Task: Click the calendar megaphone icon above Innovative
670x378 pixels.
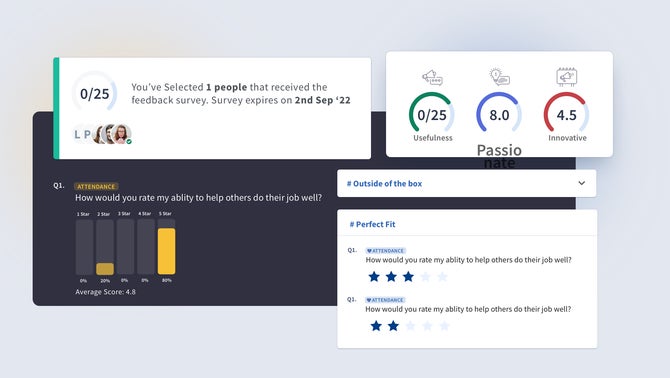Action: (x=567, y=77)
